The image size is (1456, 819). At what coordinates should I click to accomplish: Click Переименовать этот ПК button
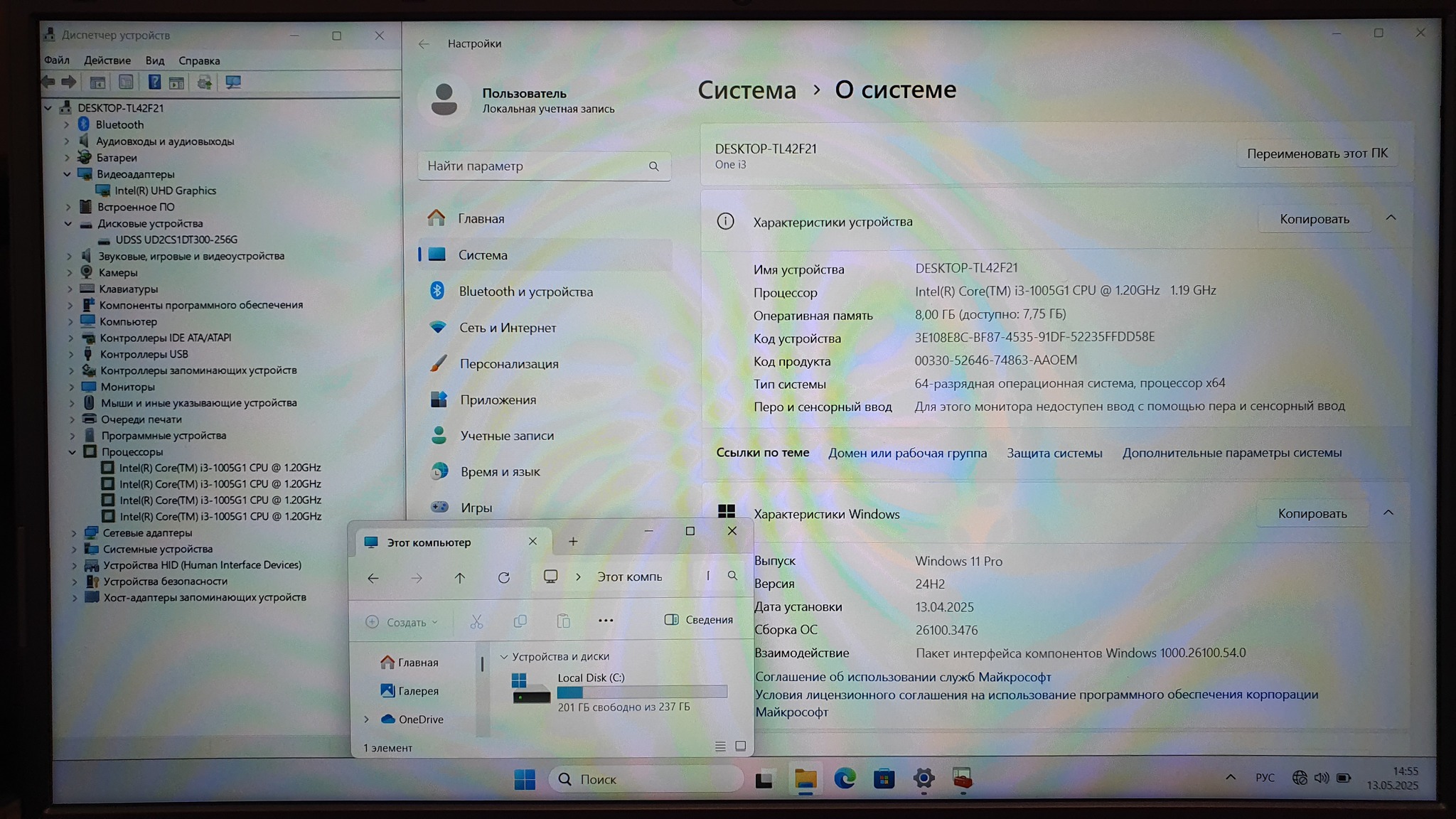[x=1317, y=154]
